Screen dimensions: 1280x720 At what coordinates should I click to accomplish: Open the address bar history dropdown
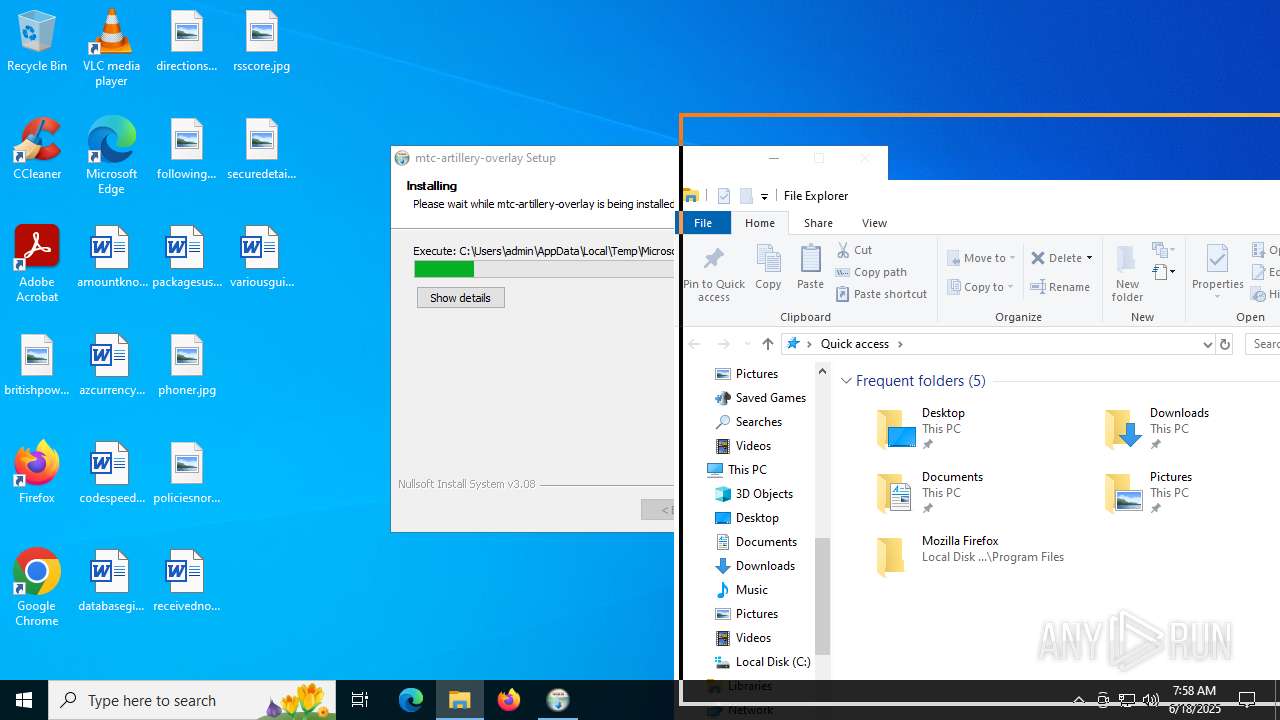tap(1207, 344)
